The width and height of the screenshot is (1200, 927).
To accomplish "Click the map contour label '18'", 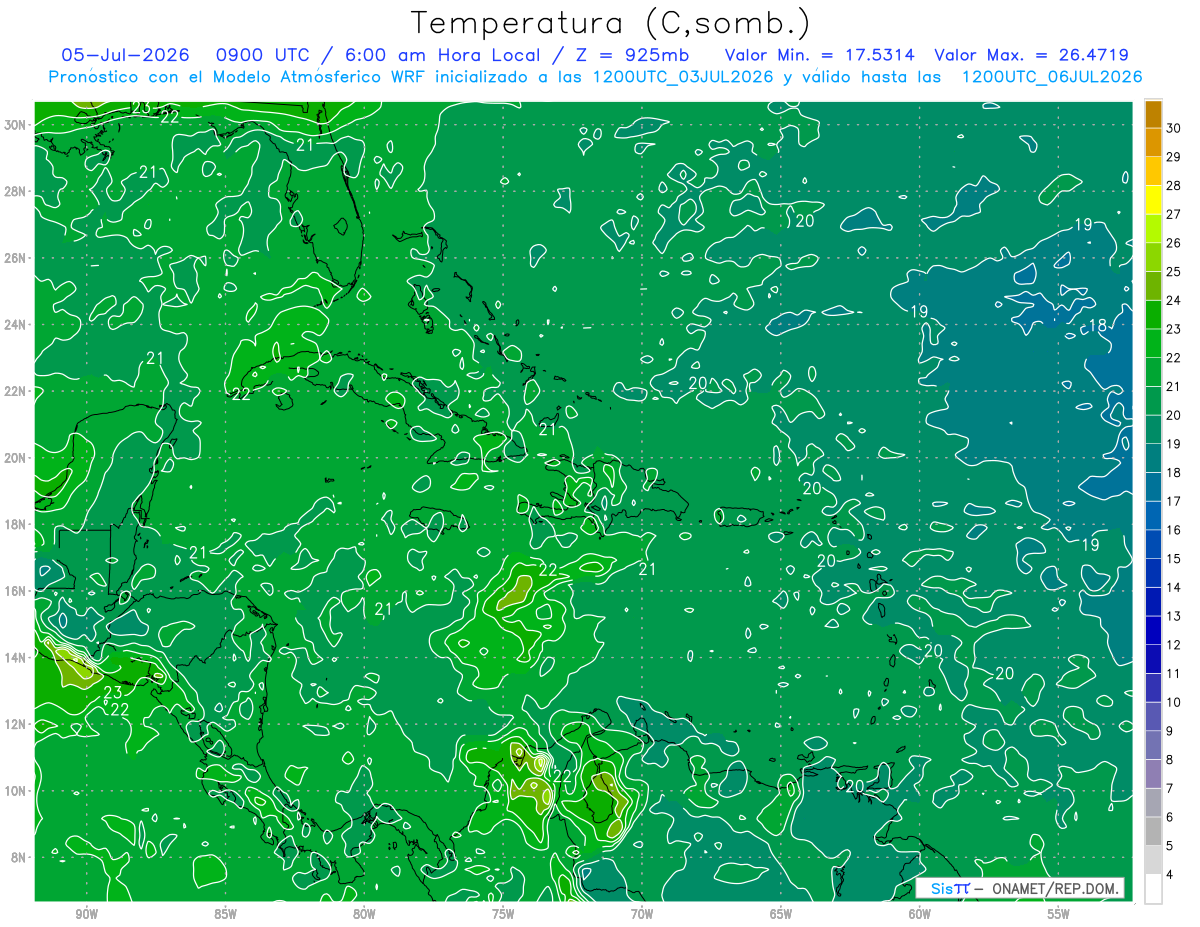I will pos(1097,325).
